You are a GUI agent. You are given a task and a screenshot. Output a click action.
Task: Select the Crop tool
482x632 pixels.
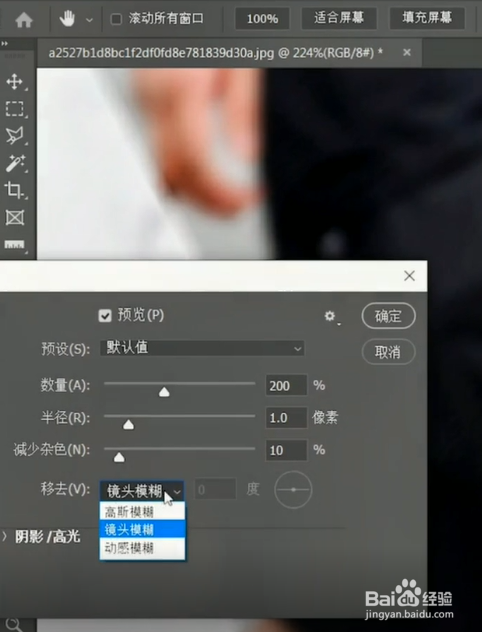tap(15, 190)
